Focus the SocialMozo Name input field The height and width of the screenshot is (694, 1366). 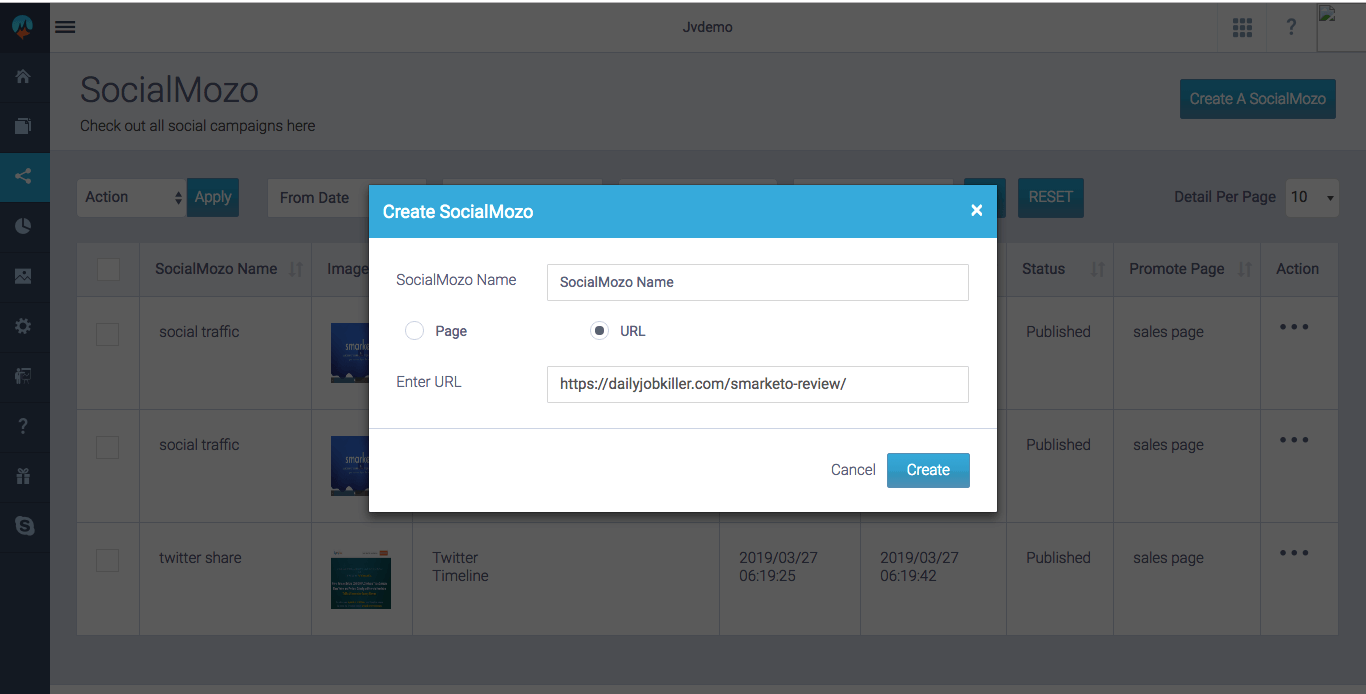[x=758, y=282]
